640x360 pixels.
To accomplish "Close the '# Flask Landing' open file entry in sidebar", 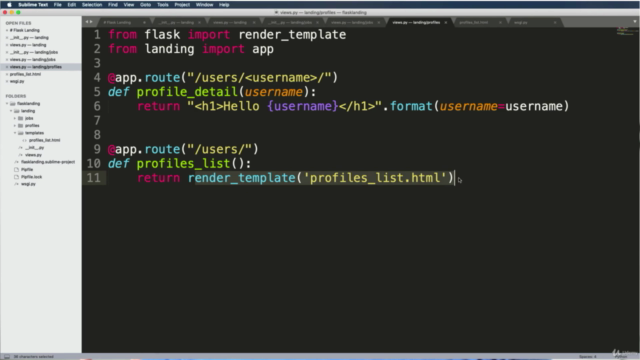I will pos(7,30).
